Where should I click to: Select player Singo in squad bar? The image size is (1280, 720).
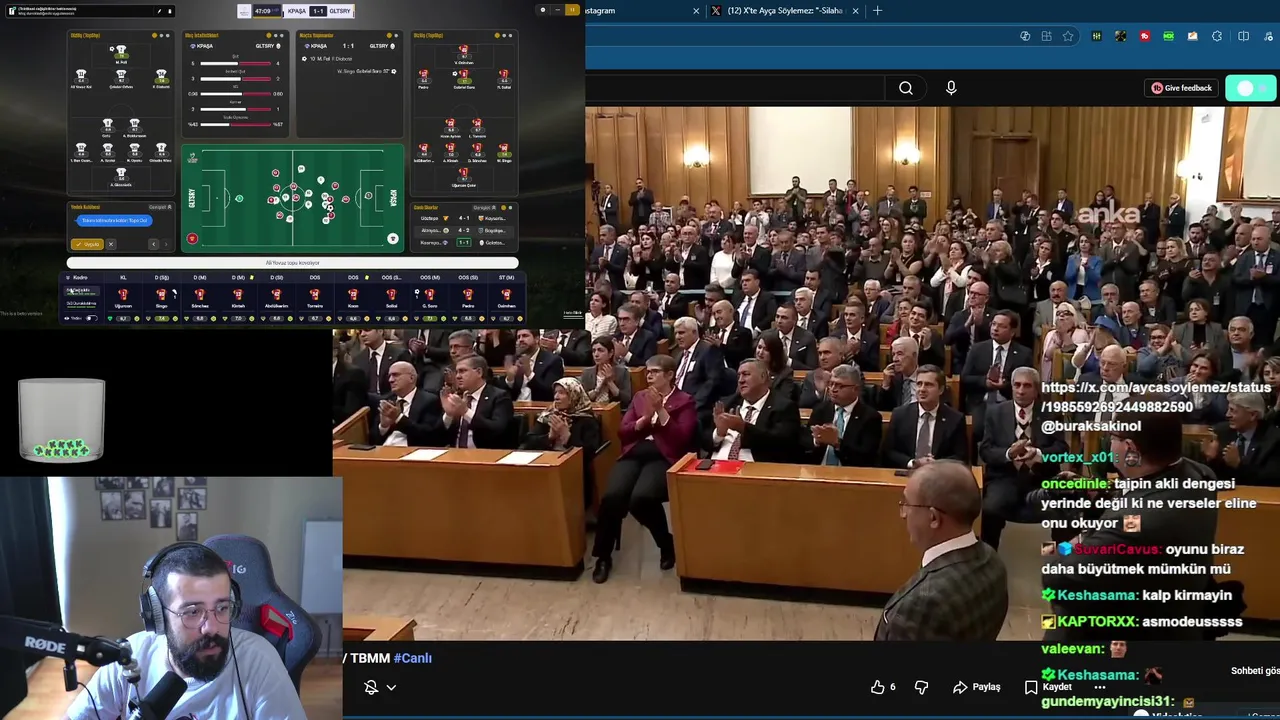click(x=161, y=298)
